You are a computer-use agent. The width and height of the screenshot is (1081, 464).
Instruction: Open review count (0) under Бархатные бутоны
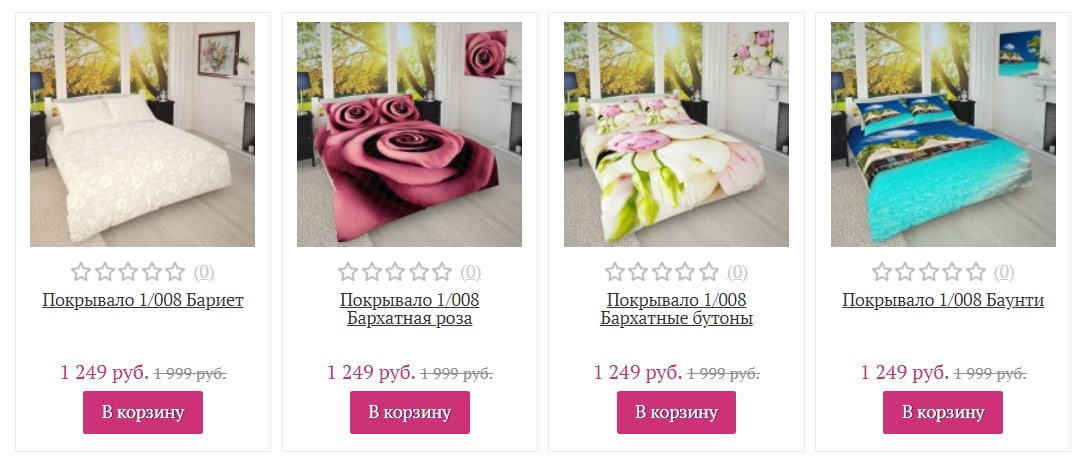(737, 272)
